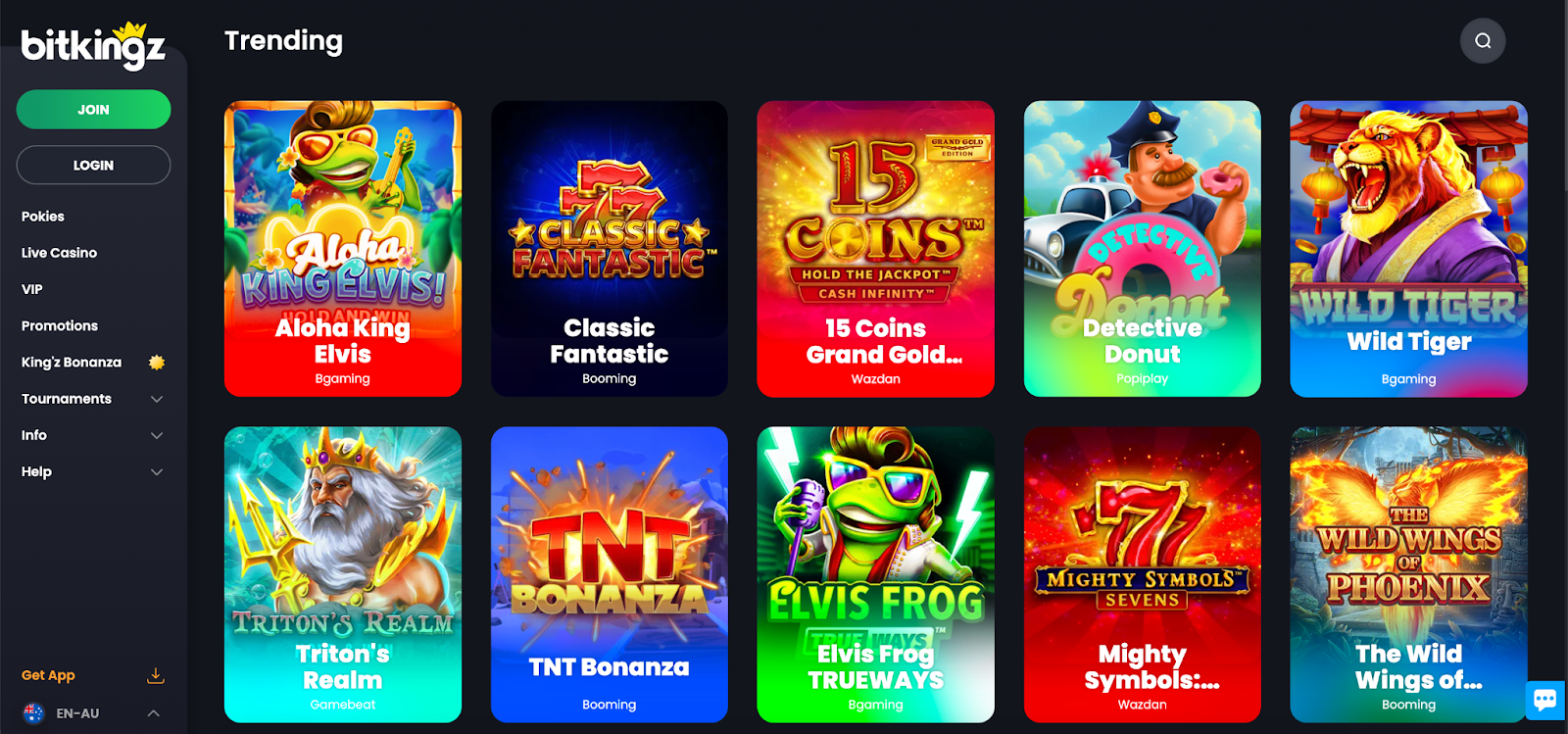Image resolution: width=1568 pixels, height=734 pixels.
Task: Click the bitkingz crown logo
Action: [x=93, y=45]
